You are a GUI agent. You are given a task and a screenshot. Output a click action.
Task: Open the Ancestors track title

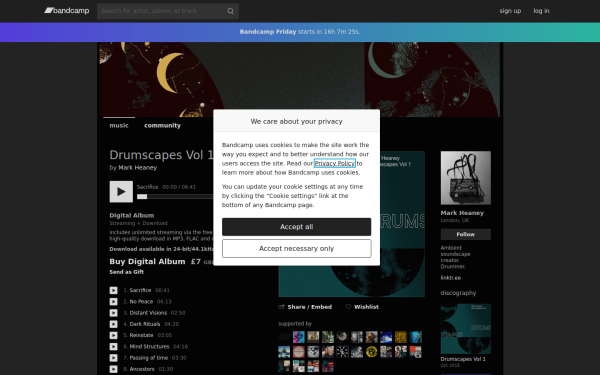142,369
